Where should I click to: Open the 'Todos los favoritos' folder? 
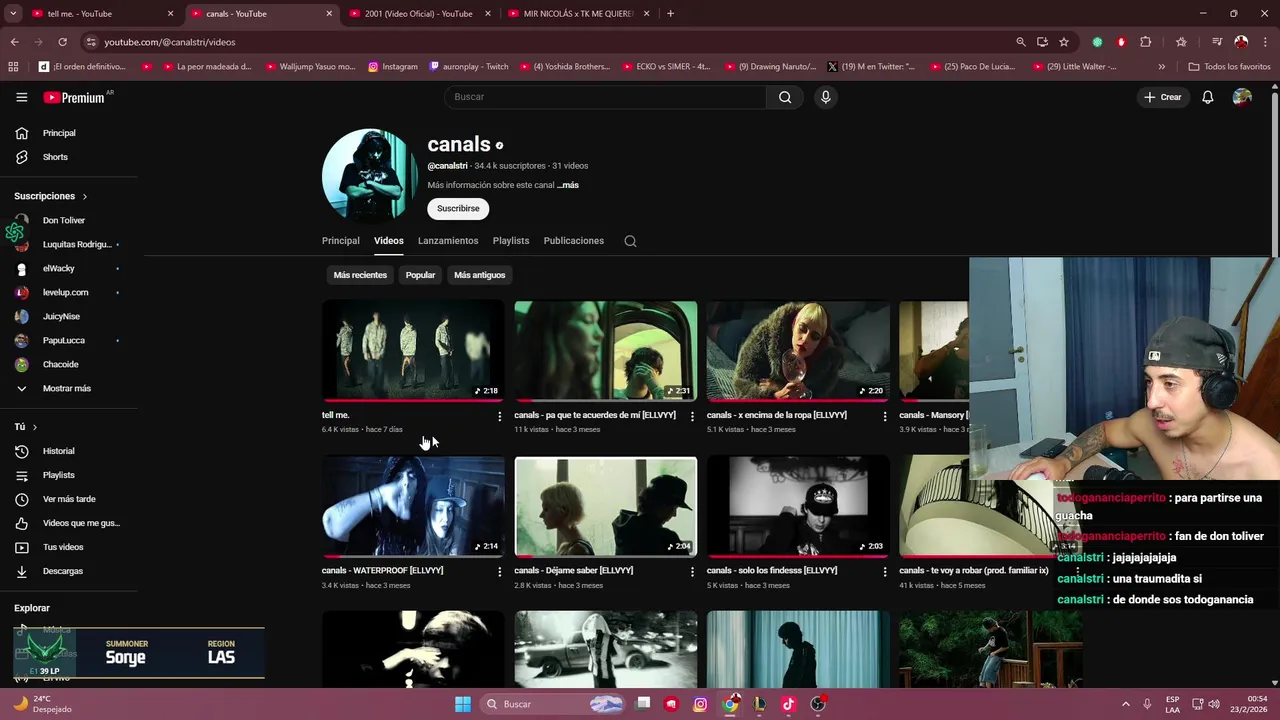coord(1229,67)
